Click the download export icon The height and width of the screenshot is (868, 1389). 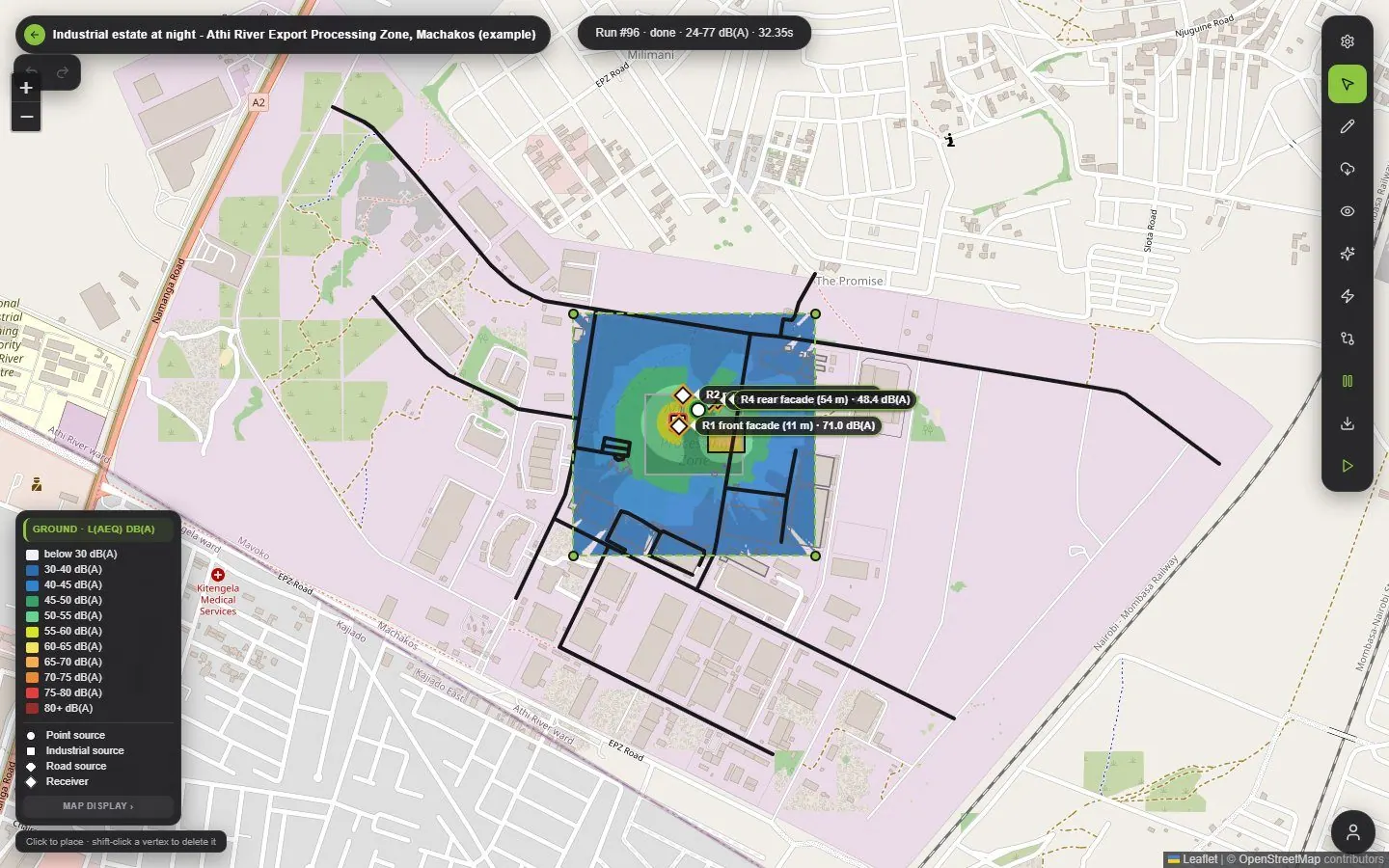[x=1348, y=423]
